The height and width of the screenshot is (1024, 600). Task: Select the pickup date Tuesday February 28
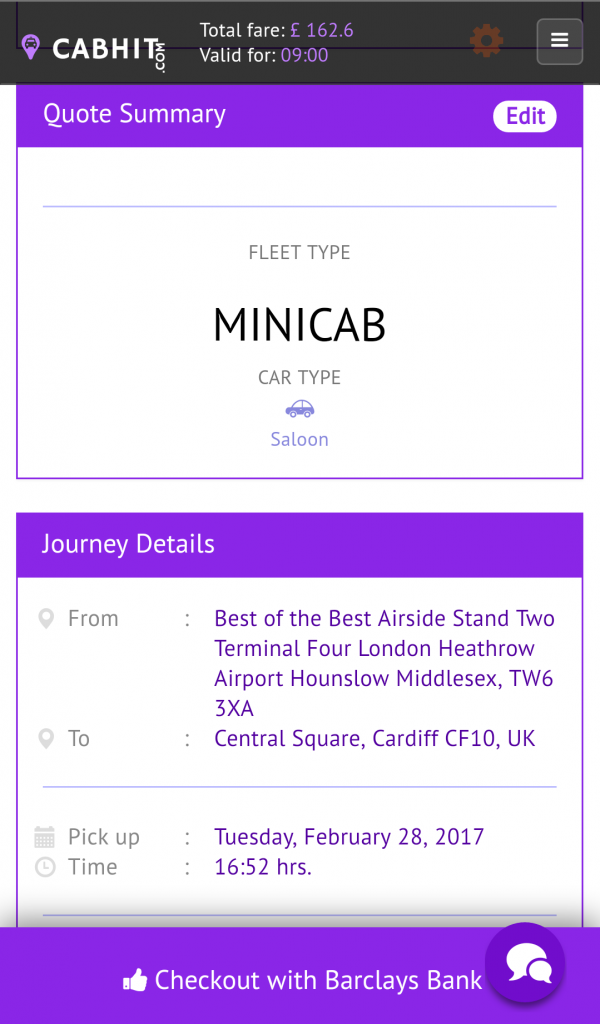[349, 836]
